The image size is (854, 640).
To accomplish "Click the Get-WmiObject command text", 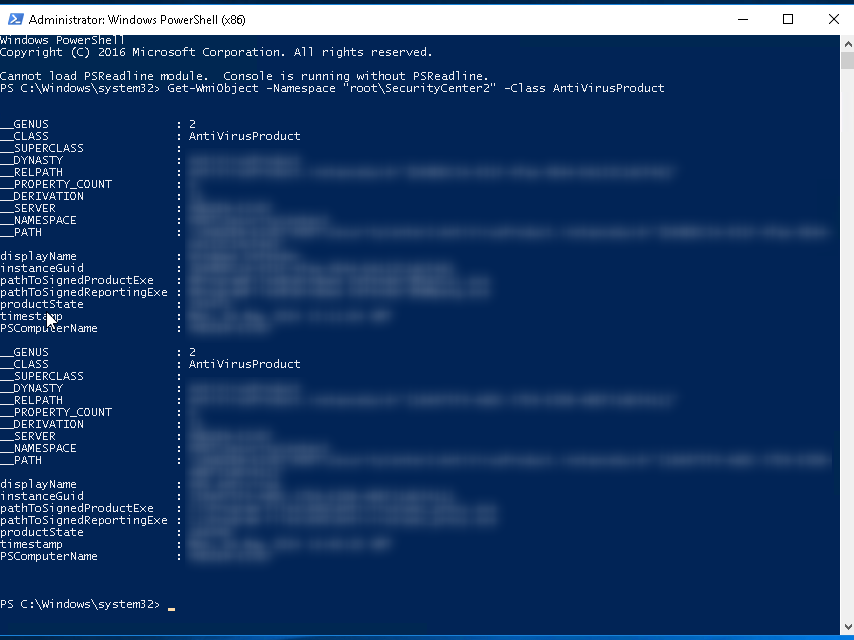I will click(416, 88).
